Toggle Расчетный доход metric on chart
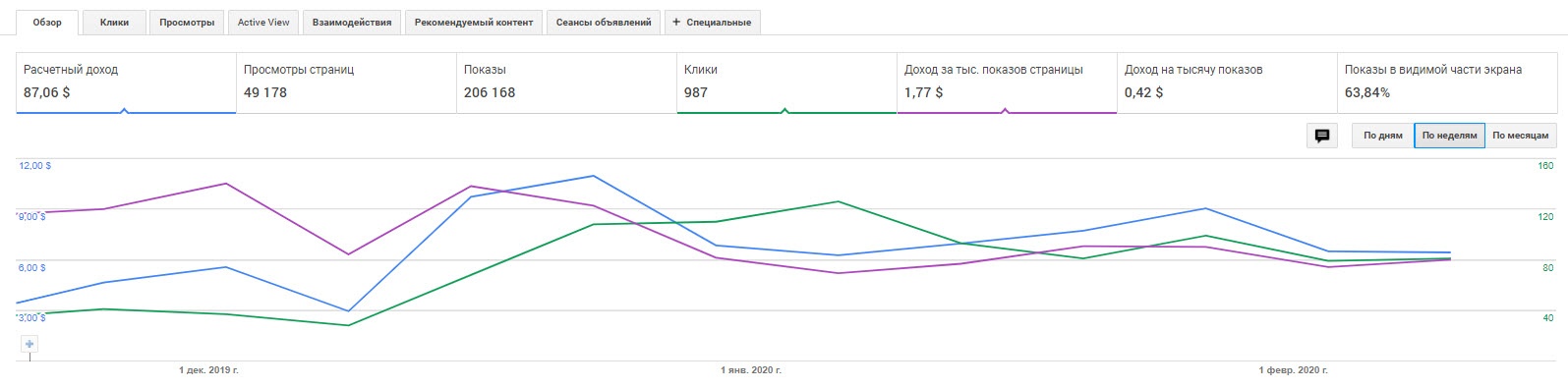 tap(126, 83)
